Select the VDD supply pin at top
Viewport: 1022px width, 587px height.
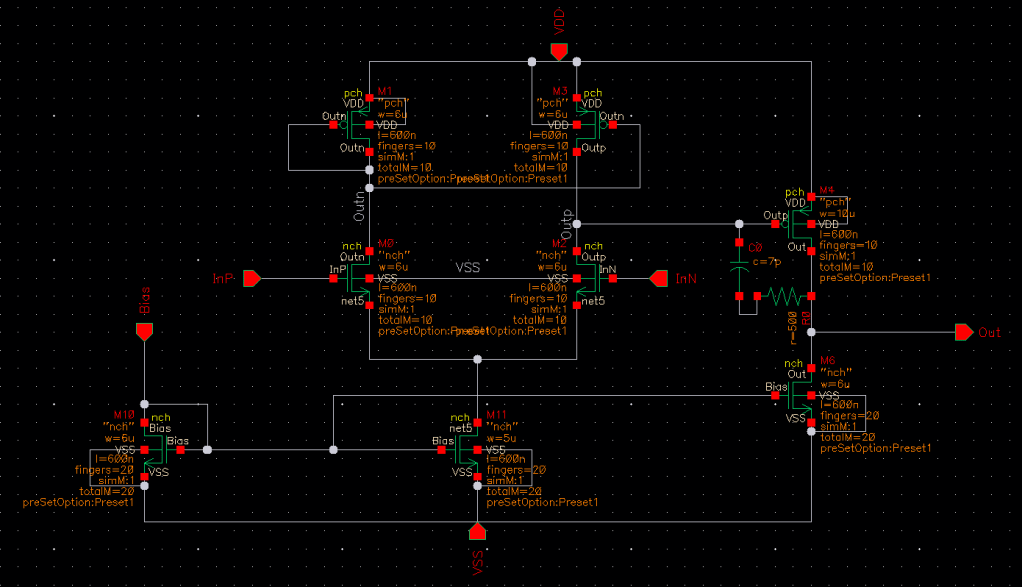pyautogui.click(x=559, y=50)
